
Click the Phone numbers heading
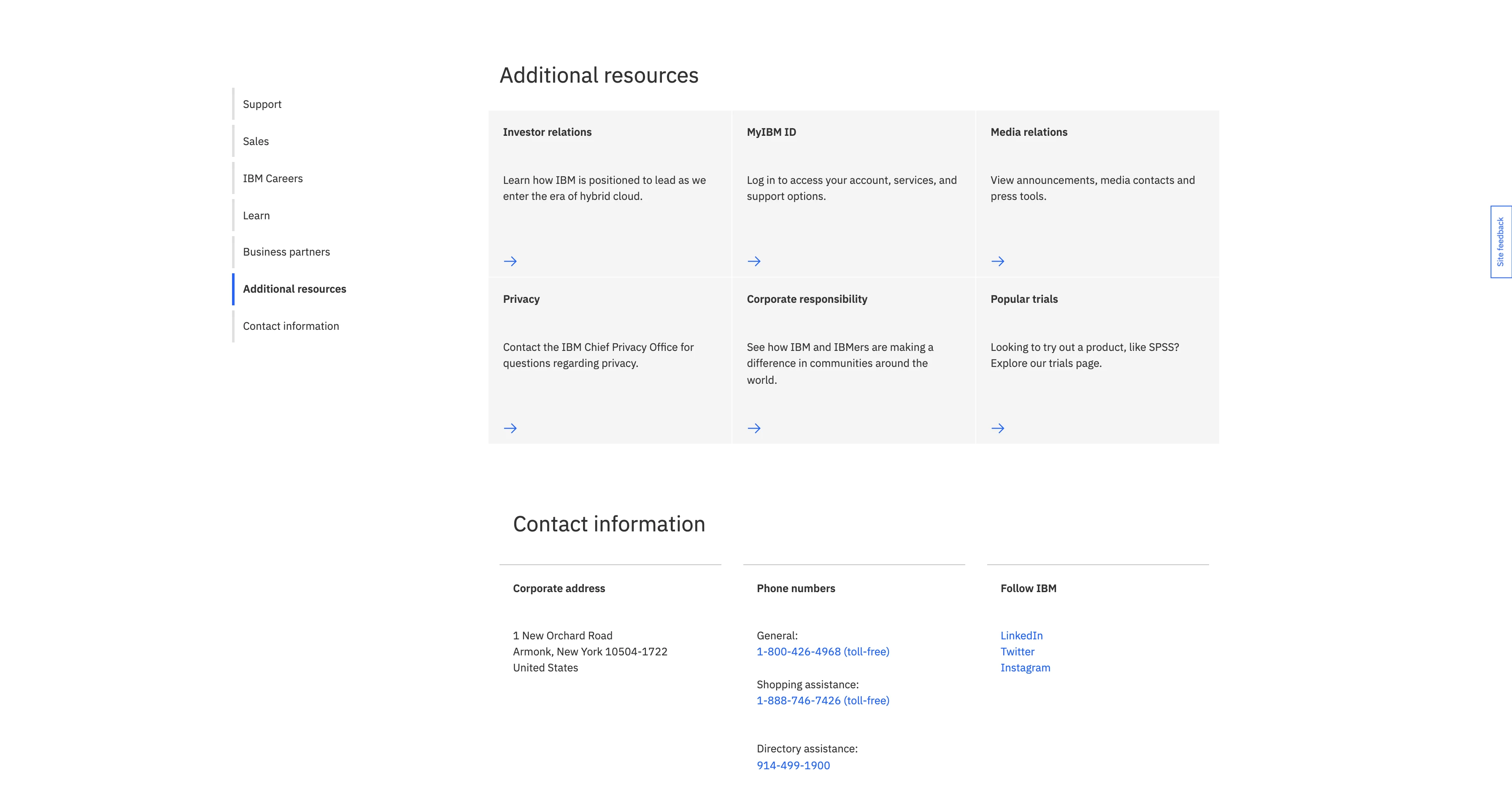tap(795, 588)
